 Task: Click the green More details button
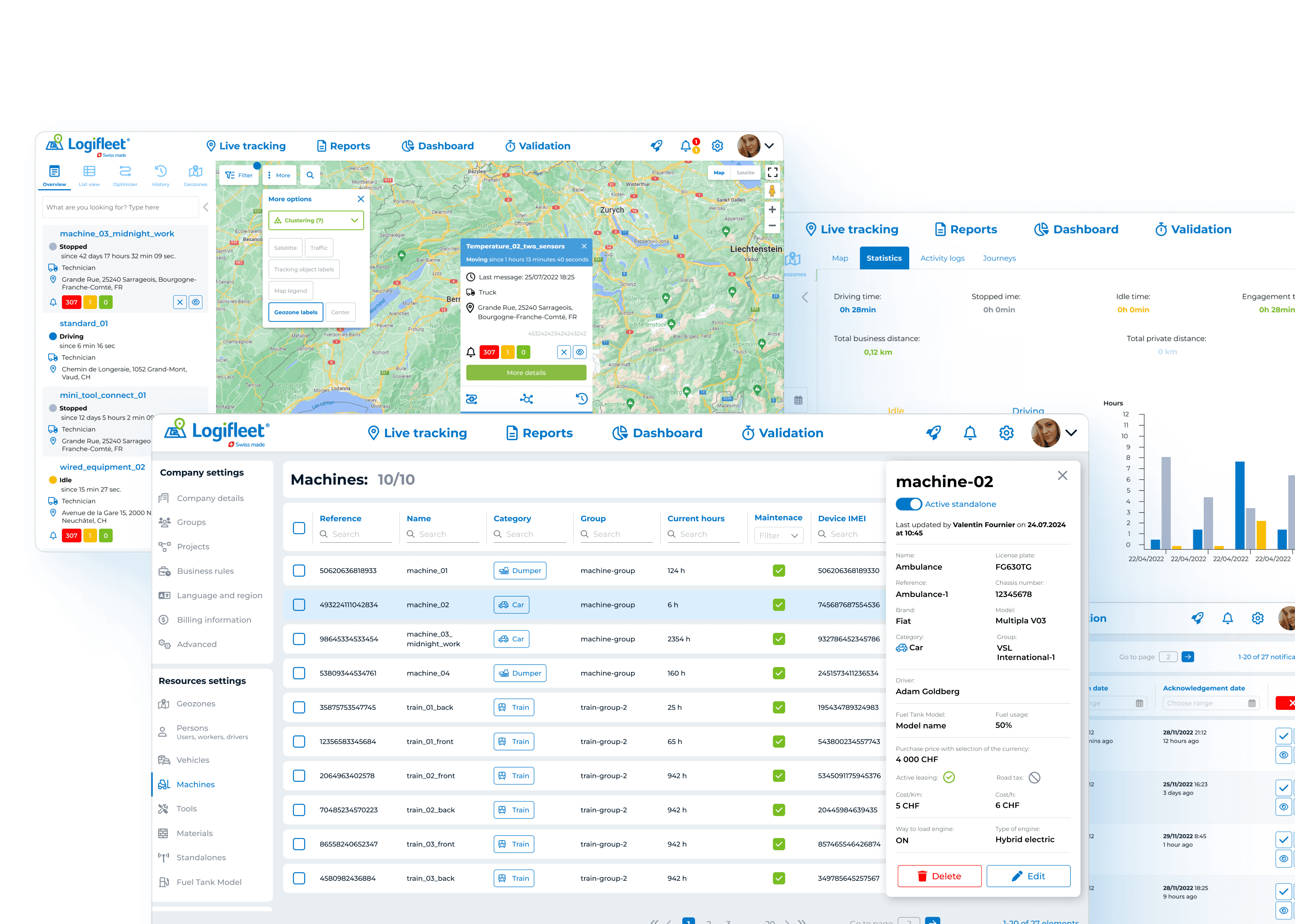tap(526, 373)
